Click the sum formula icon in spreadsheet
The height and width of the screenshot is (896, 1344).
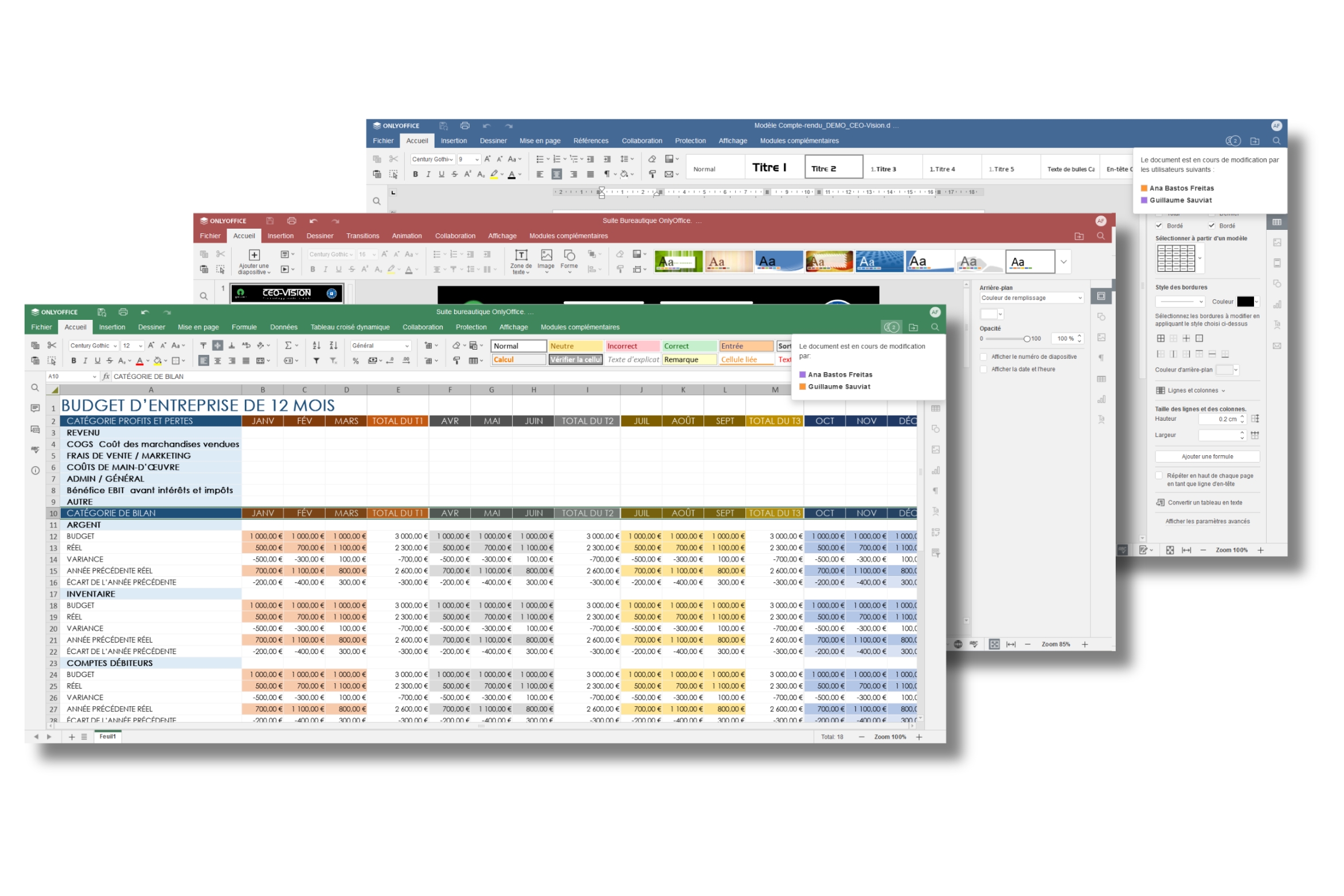tap(288, 345)
